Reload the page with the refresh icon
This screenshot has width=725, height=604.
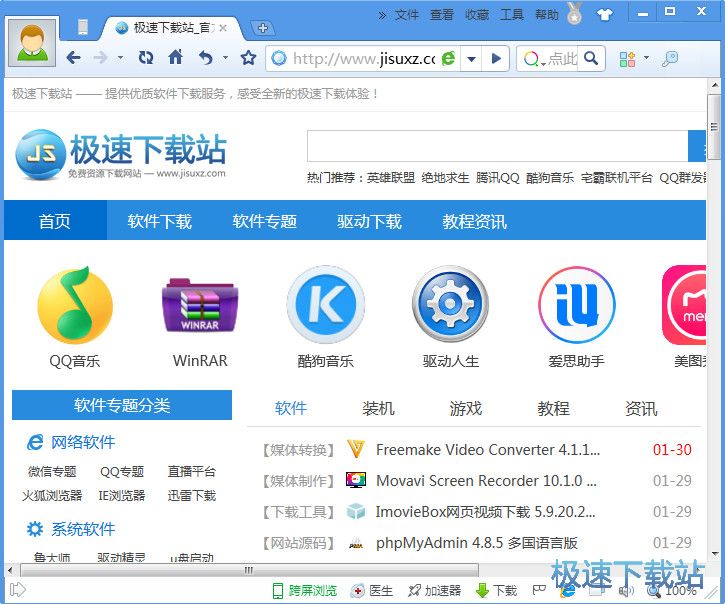point(146,58)
